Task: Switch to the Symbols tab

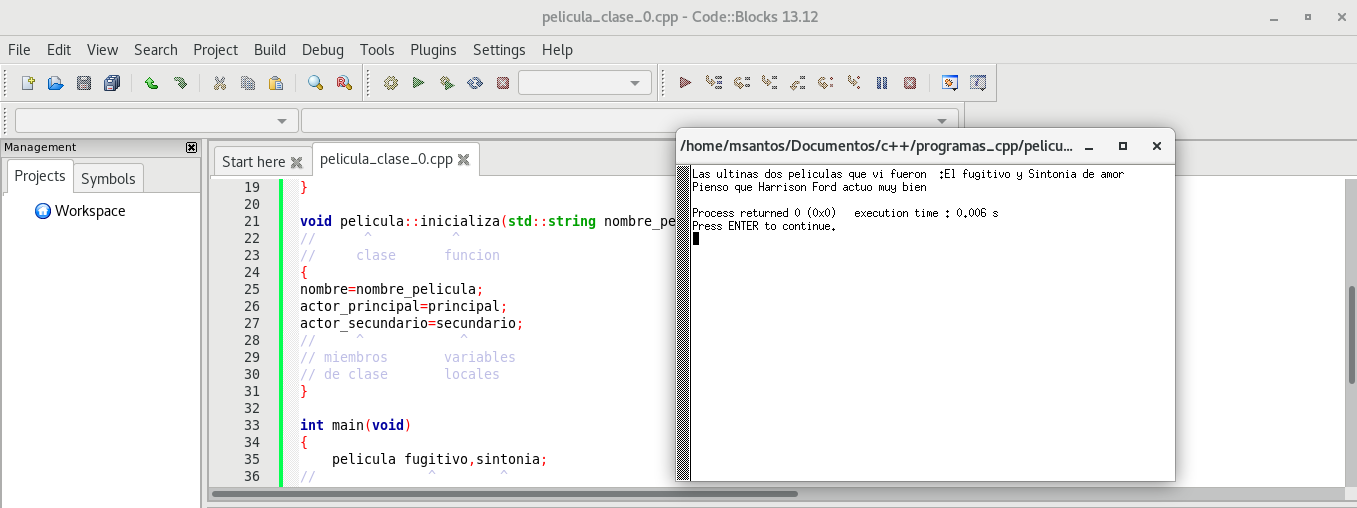Action: [108, 178]
